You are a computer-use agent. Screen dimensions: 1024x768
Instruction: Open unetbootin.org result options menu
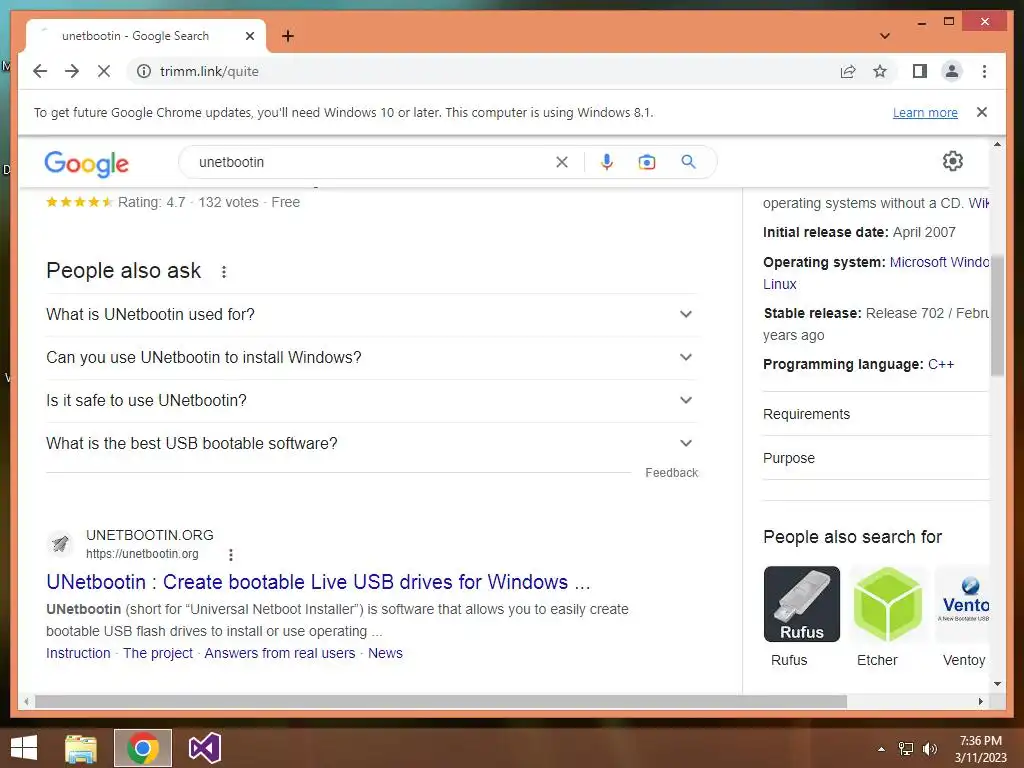[x=231, y=554]
